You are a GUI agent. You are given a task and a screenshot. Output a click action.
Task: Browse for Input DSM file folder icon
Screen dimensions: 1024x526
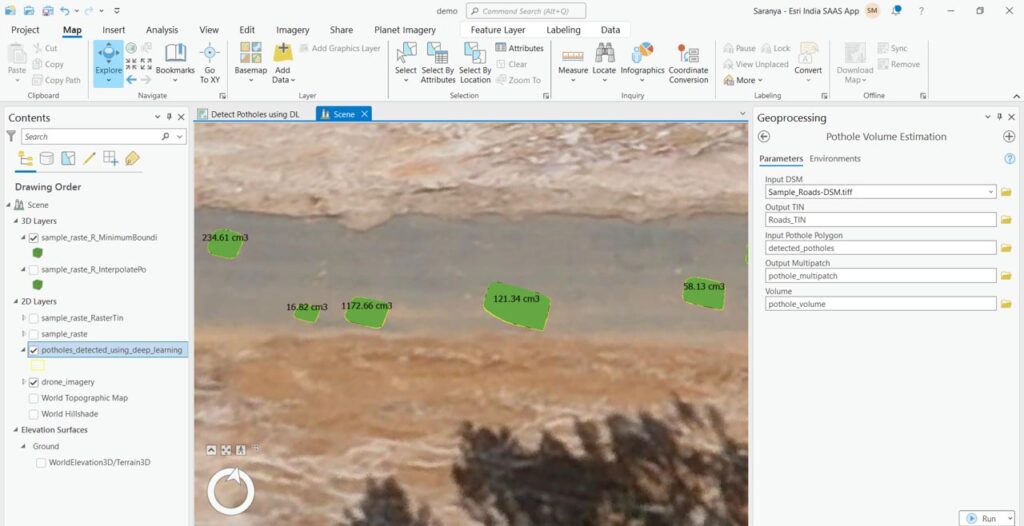point(1006,191)
